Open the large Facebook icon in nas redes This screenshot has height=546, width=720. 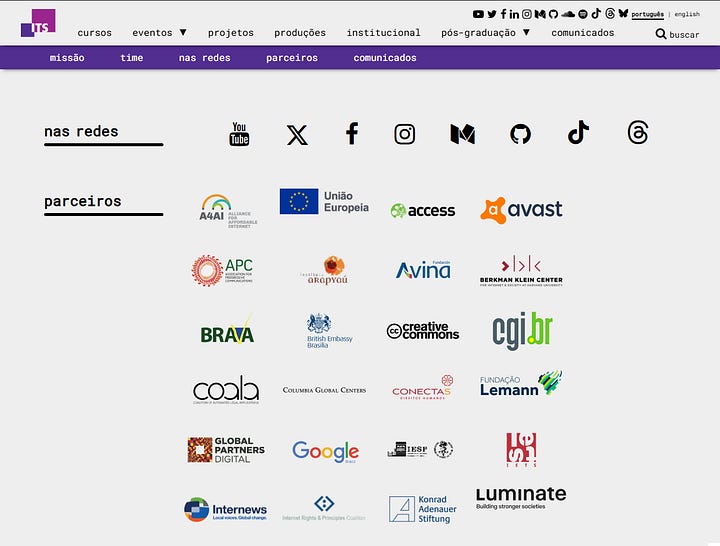pyautogui.click(x=352, y=134)
